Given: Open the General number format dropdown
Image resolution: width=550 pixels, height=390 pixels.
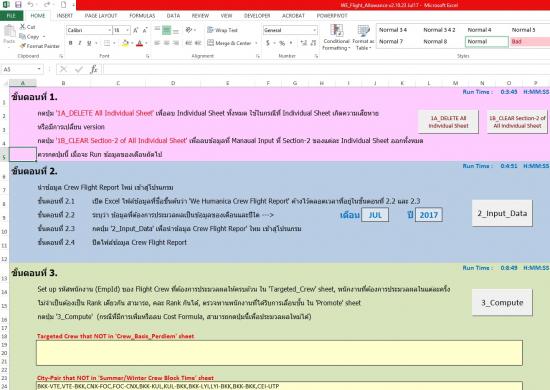Looking at the screenshot, I should click(x=314, y=30).
